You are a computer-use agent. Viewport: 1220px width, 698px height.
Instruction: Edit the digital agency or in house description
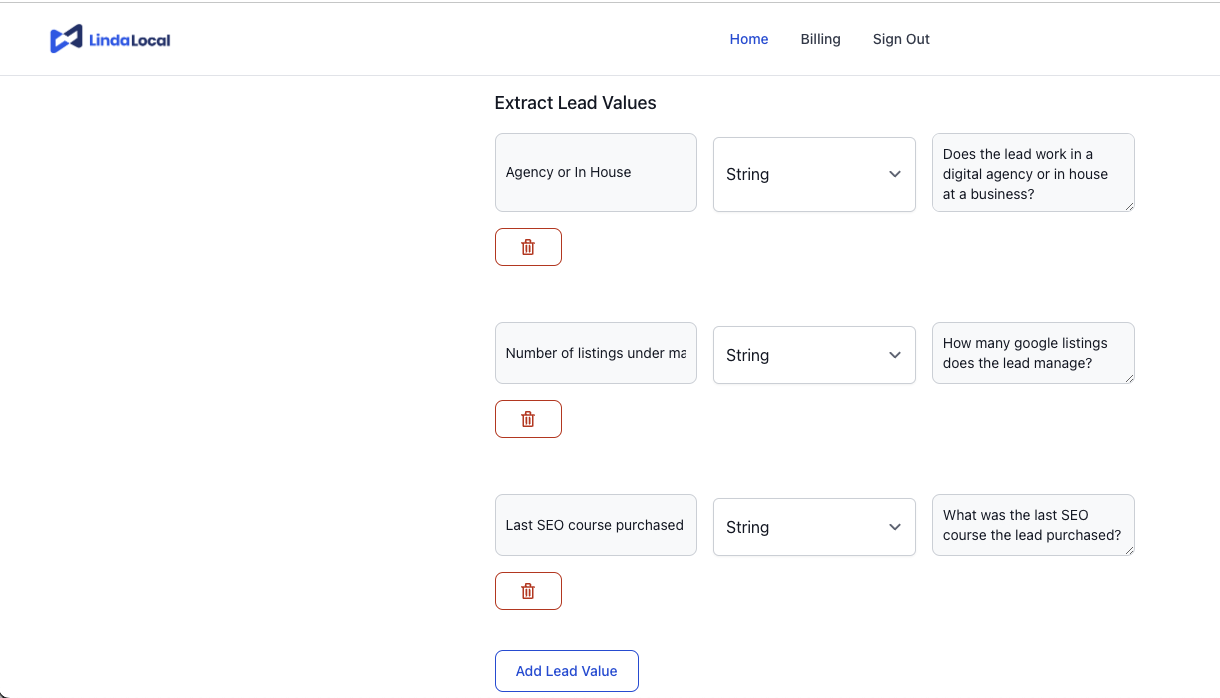click(1033, 172)
